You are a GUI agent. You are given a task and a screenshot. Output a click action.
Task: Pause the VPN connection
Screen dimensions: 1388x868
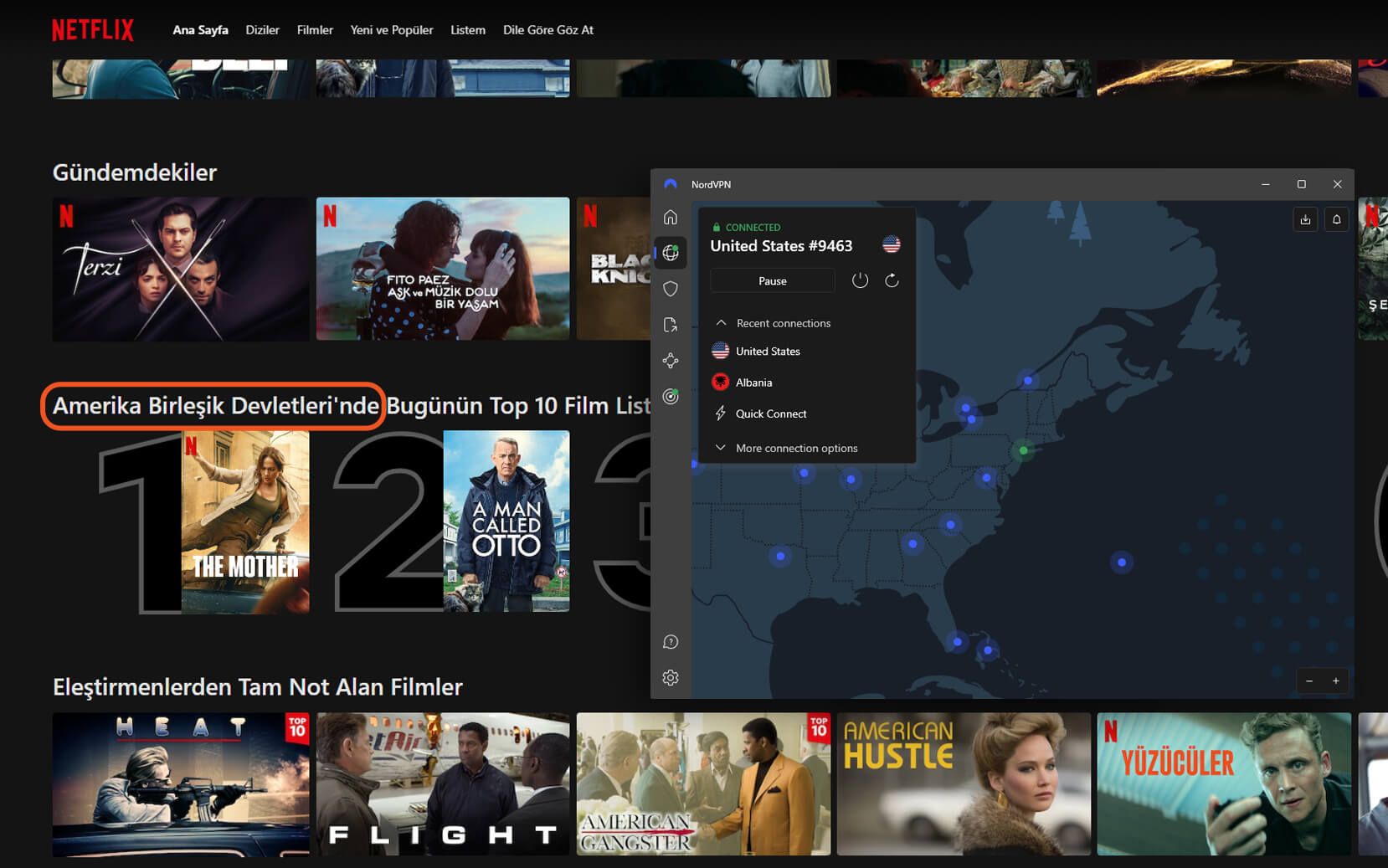pyautogui.click(x=773, y=281)
